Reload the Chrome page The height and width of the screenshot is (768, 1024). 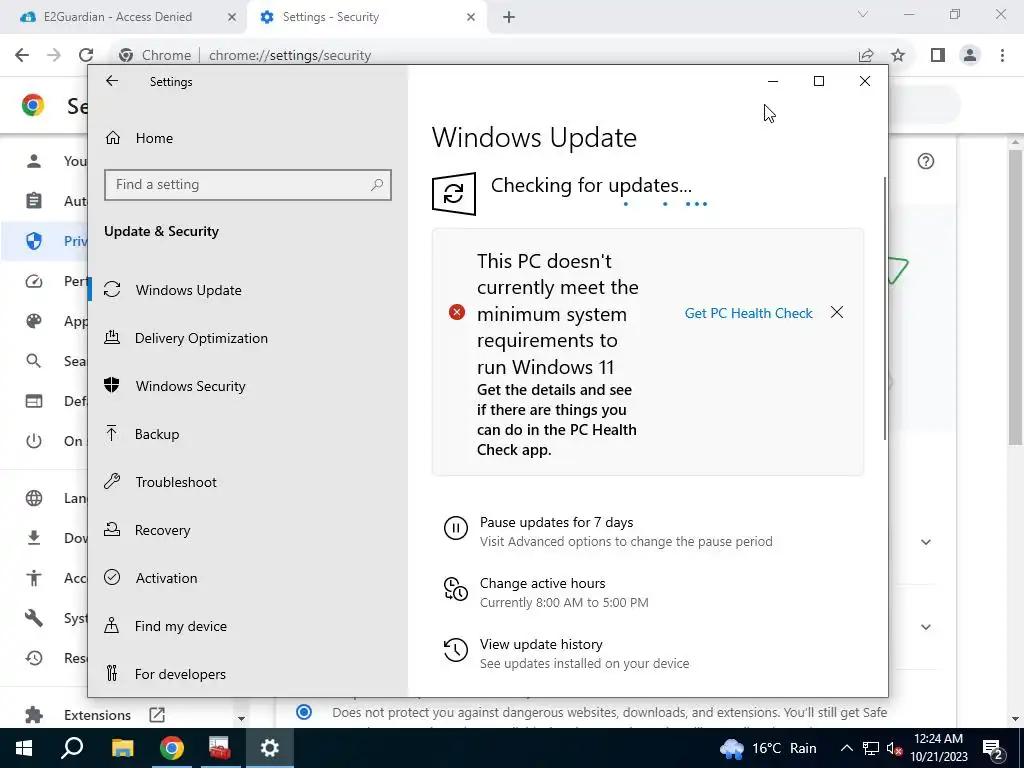[86, 55]
